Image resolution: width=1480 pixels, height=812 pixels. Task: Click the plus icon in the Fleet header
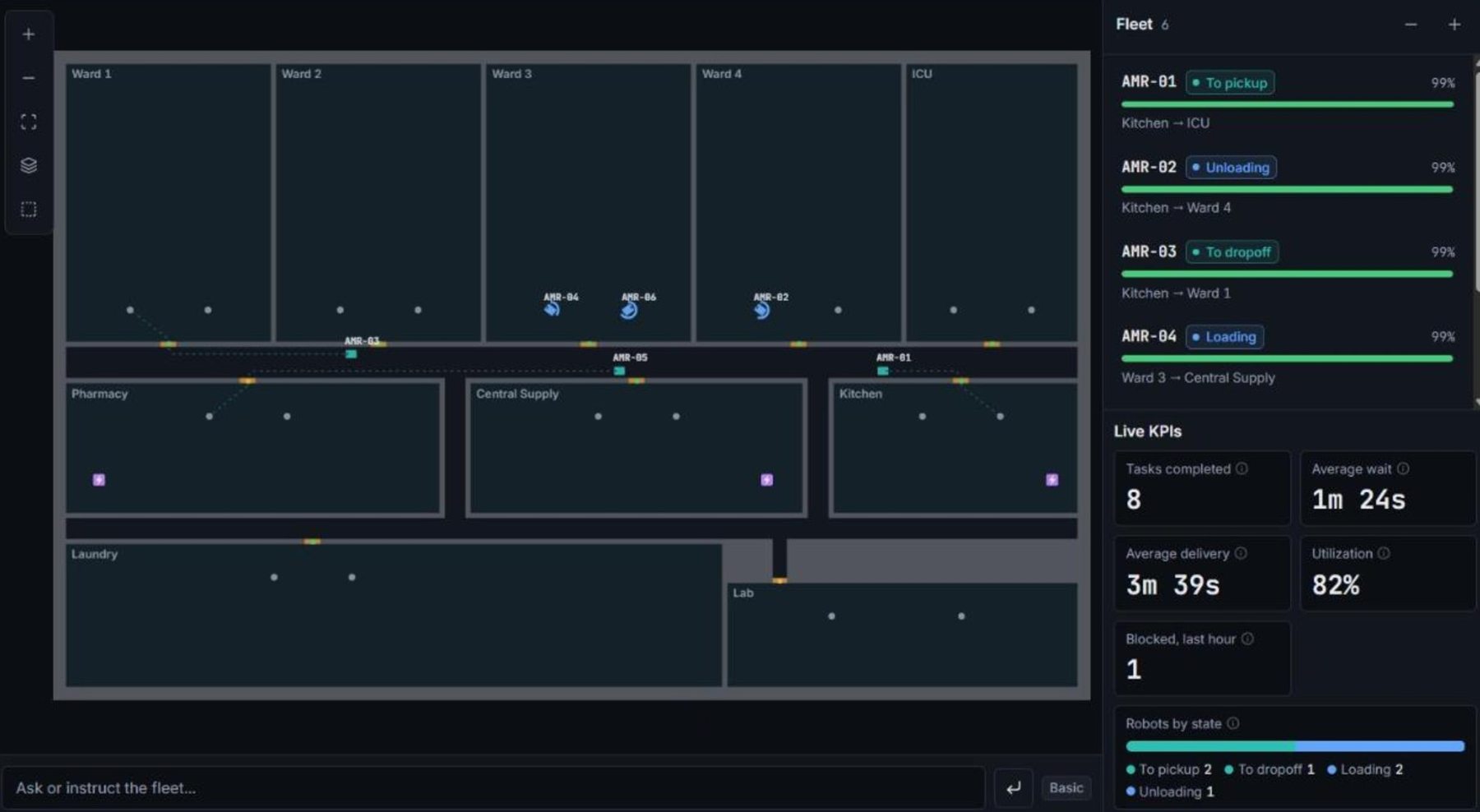1455,25
